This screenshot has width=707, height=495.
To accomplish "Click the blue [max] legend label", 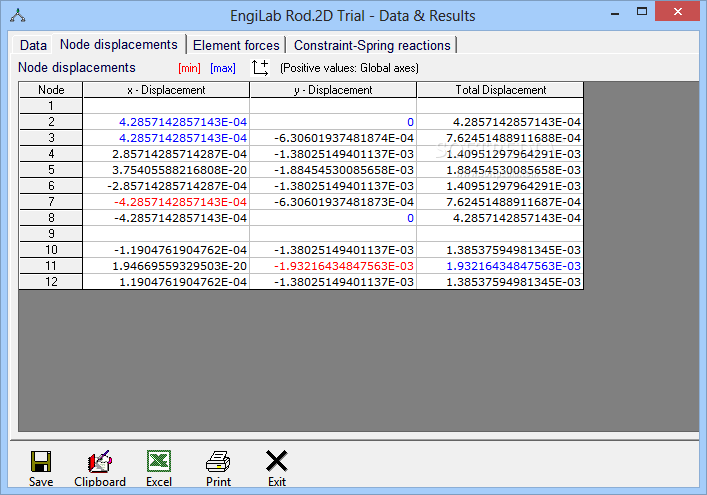I will click(x=223, y=68).
